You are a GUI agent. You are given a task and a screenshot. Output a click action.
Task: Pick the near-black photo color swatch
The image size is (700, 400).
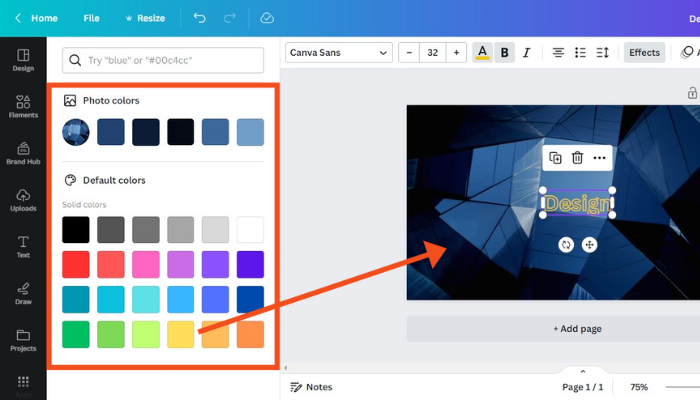(x=180, y=132)
